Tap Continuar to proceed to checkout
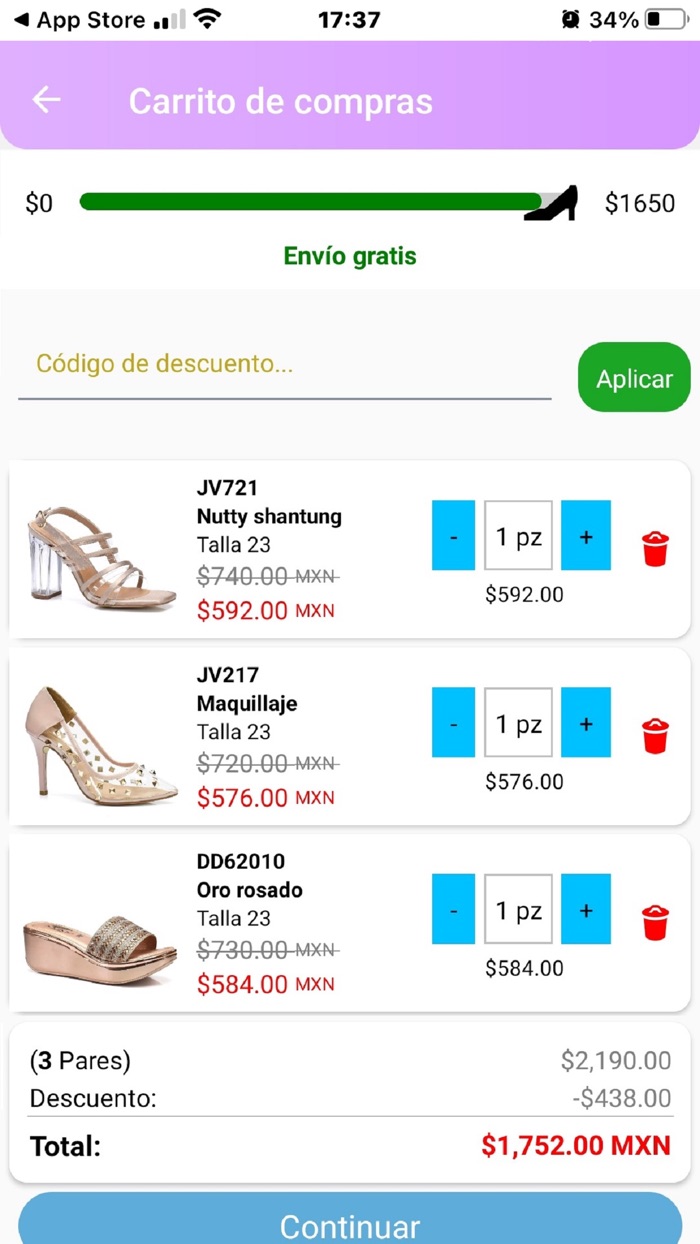 pos(350,1226)
